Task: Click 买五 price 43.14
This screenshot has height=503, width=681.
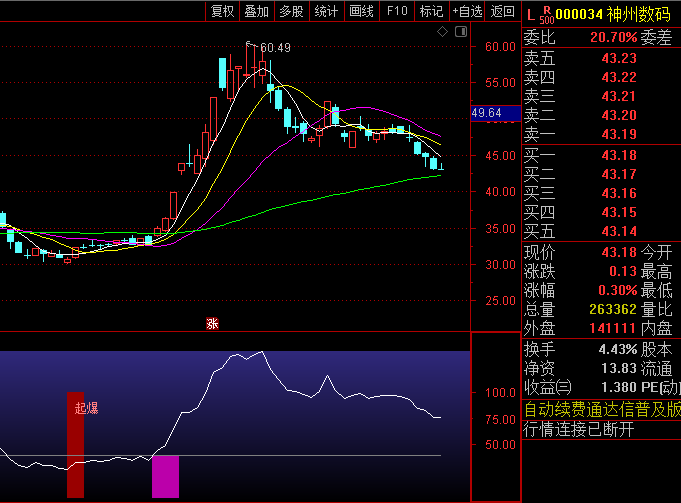Action: 619,231
